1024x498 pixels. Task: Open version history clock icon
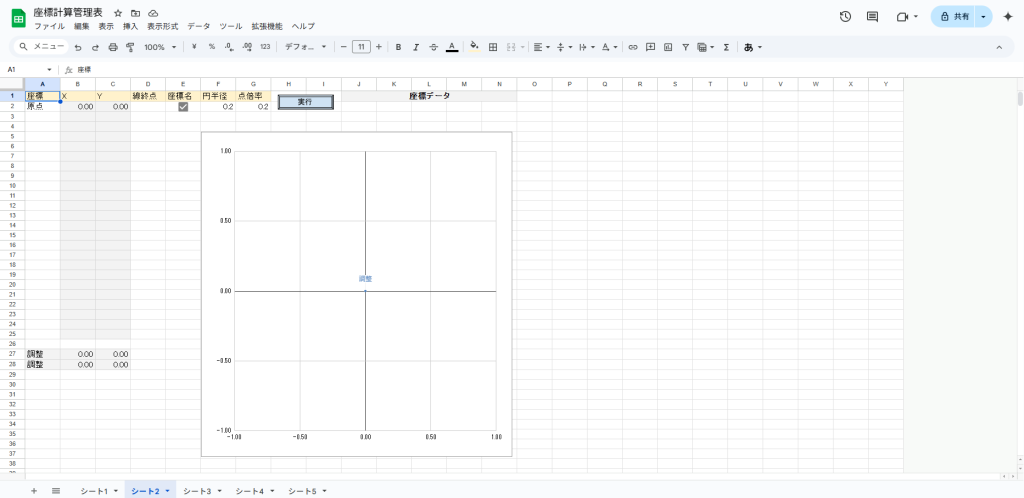[x=845, y=17]
